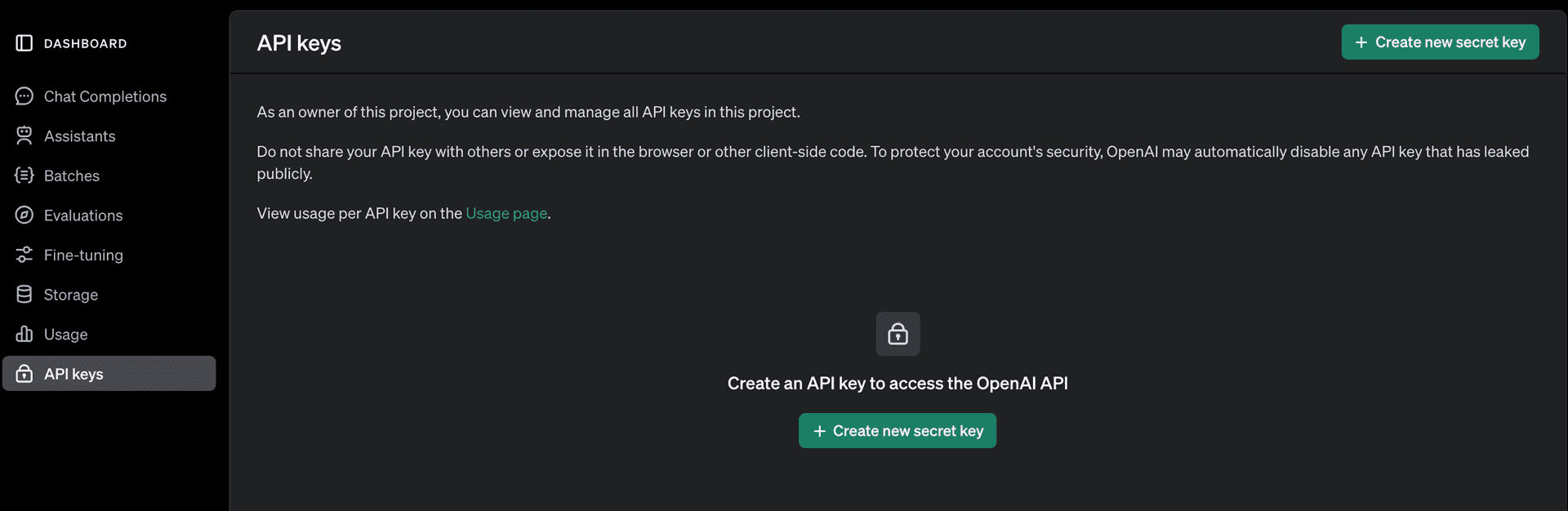Click the API keys lock icon
Screen dimensions: 1568x511
[24, 373]
